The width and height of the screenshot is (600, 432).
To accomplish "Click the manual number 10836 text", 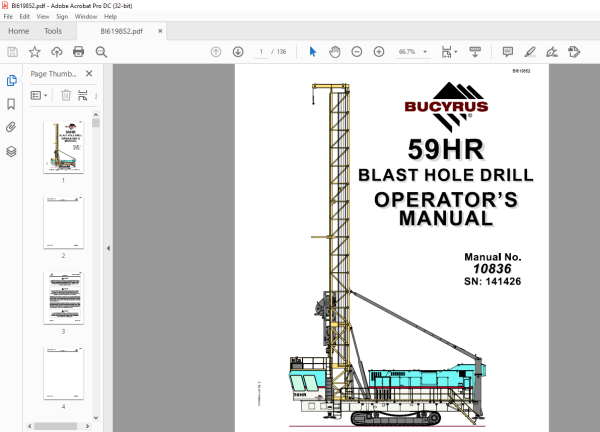I will (492, 269).
